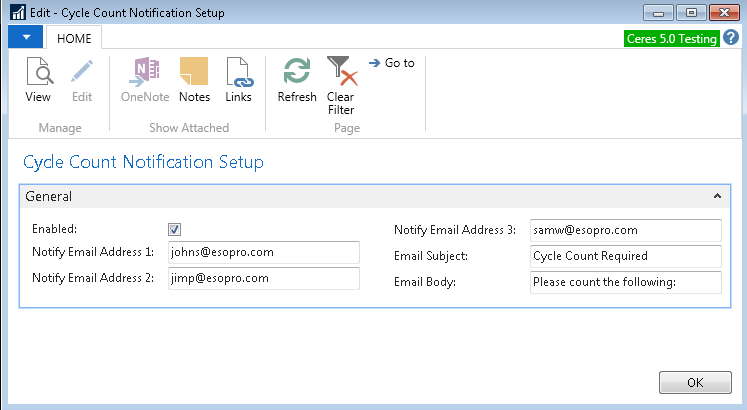Screen dimensions: 747x410
Task: Click the Email Body field
Action: [x=625, y=282]
